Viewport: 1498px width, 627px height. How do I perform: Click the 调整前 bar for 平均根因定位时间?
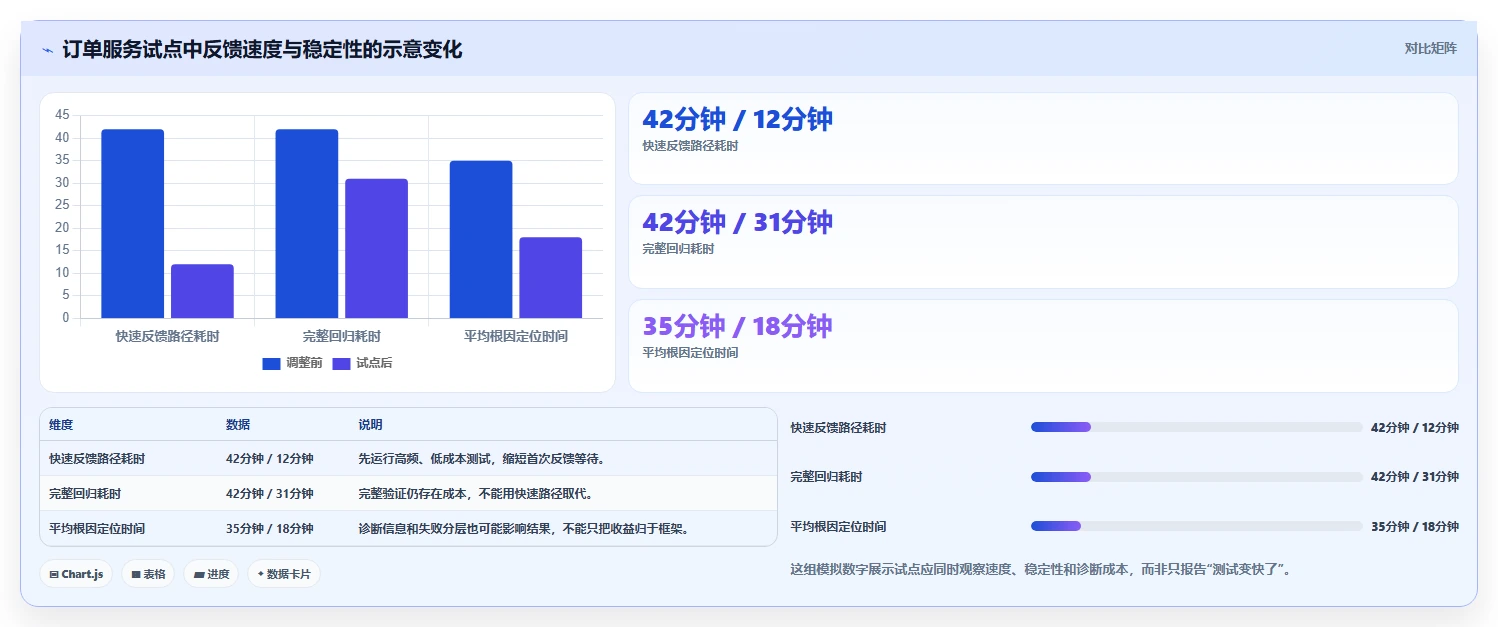[x=481, y=240]
